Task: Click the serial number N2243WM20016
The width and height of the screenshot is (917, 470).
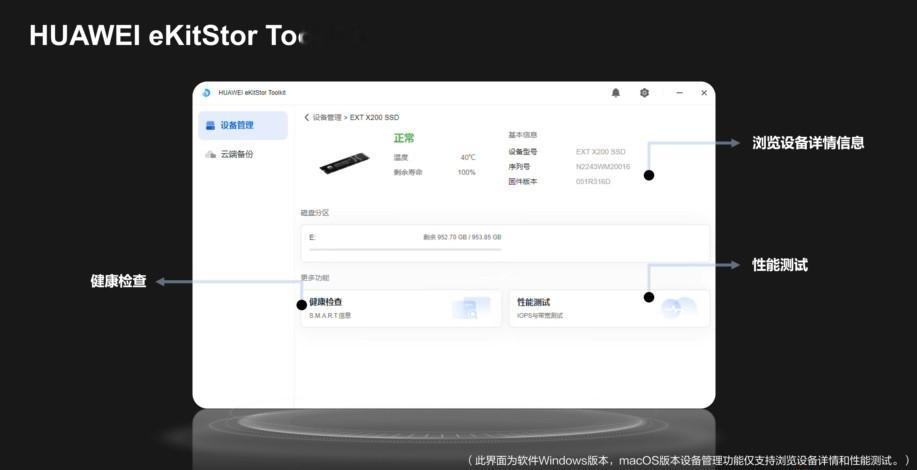Action: coord(603,167)
